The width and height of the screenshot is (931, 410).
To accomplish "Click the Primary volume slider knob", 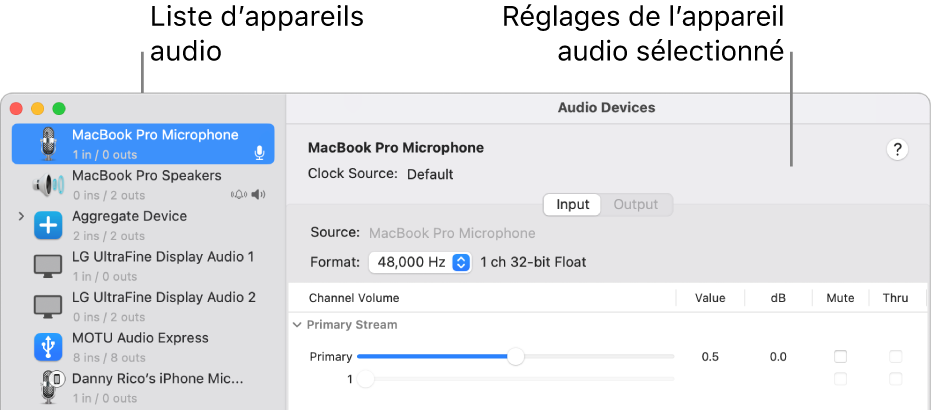I will tap(515, 357).
